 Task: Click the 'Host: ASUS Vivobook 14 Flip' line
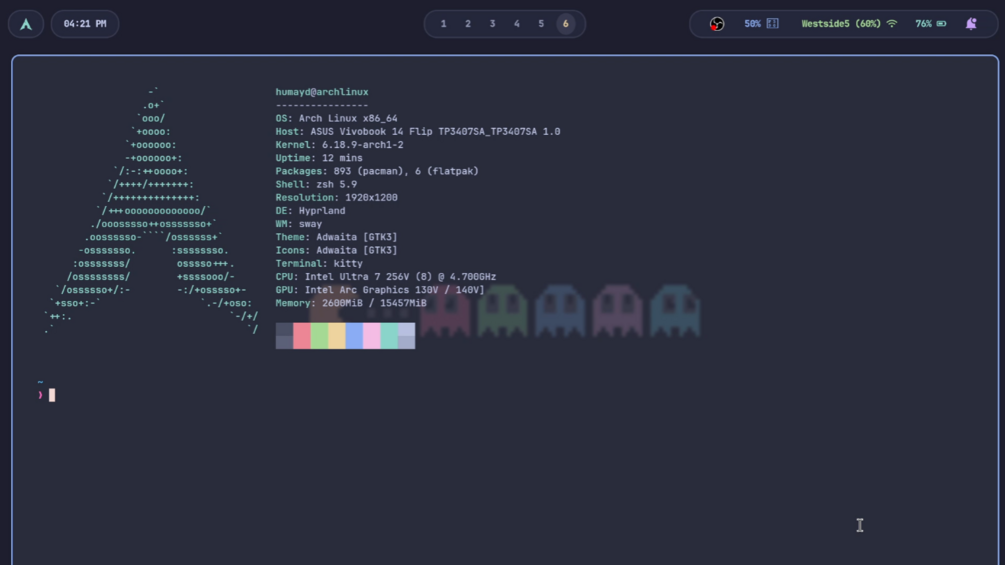coord(418,131)
